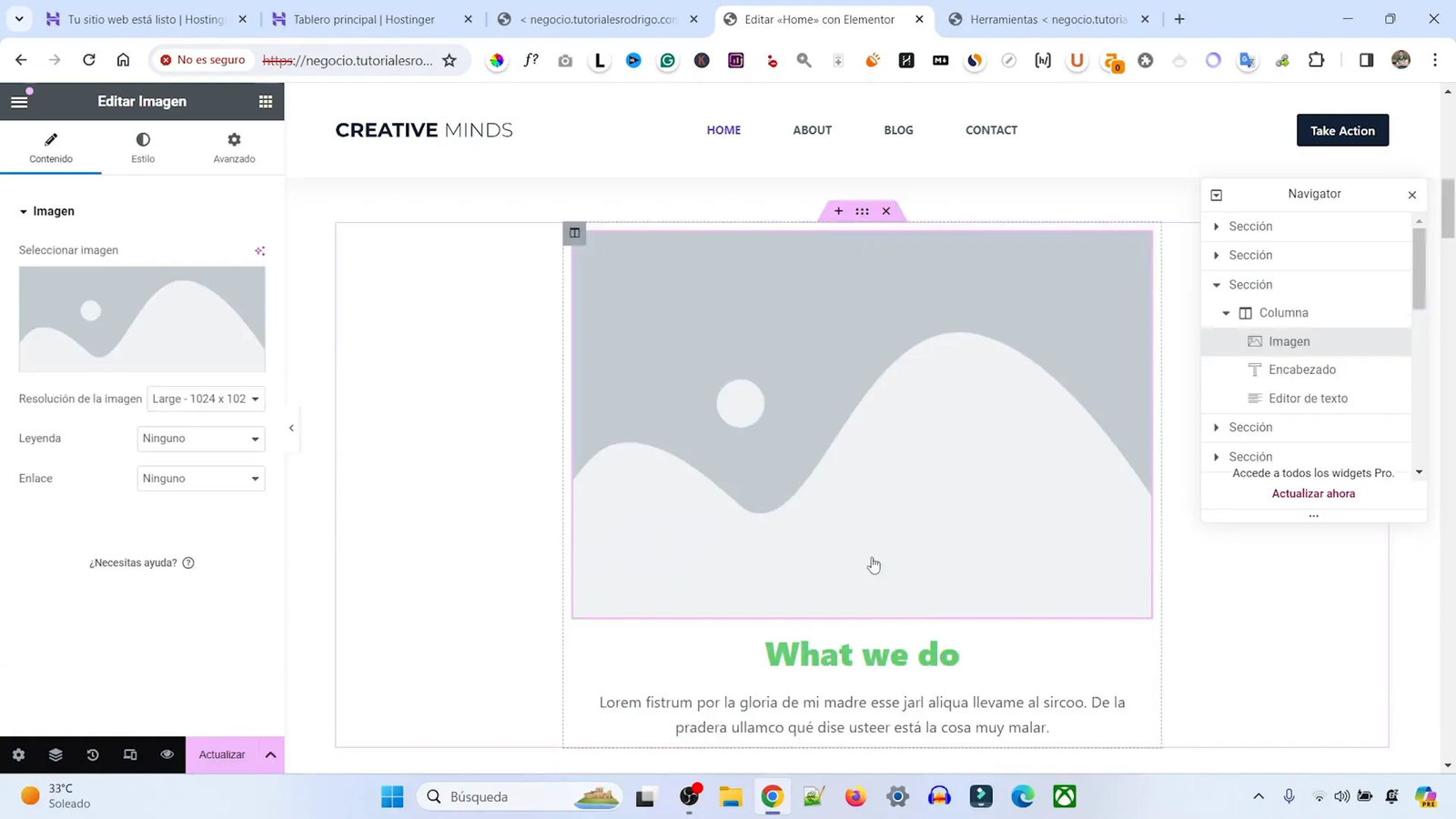The image size is (1456, 819).
Task: Expand the Sección tree item in Navigator
Action: (1217, 226)
